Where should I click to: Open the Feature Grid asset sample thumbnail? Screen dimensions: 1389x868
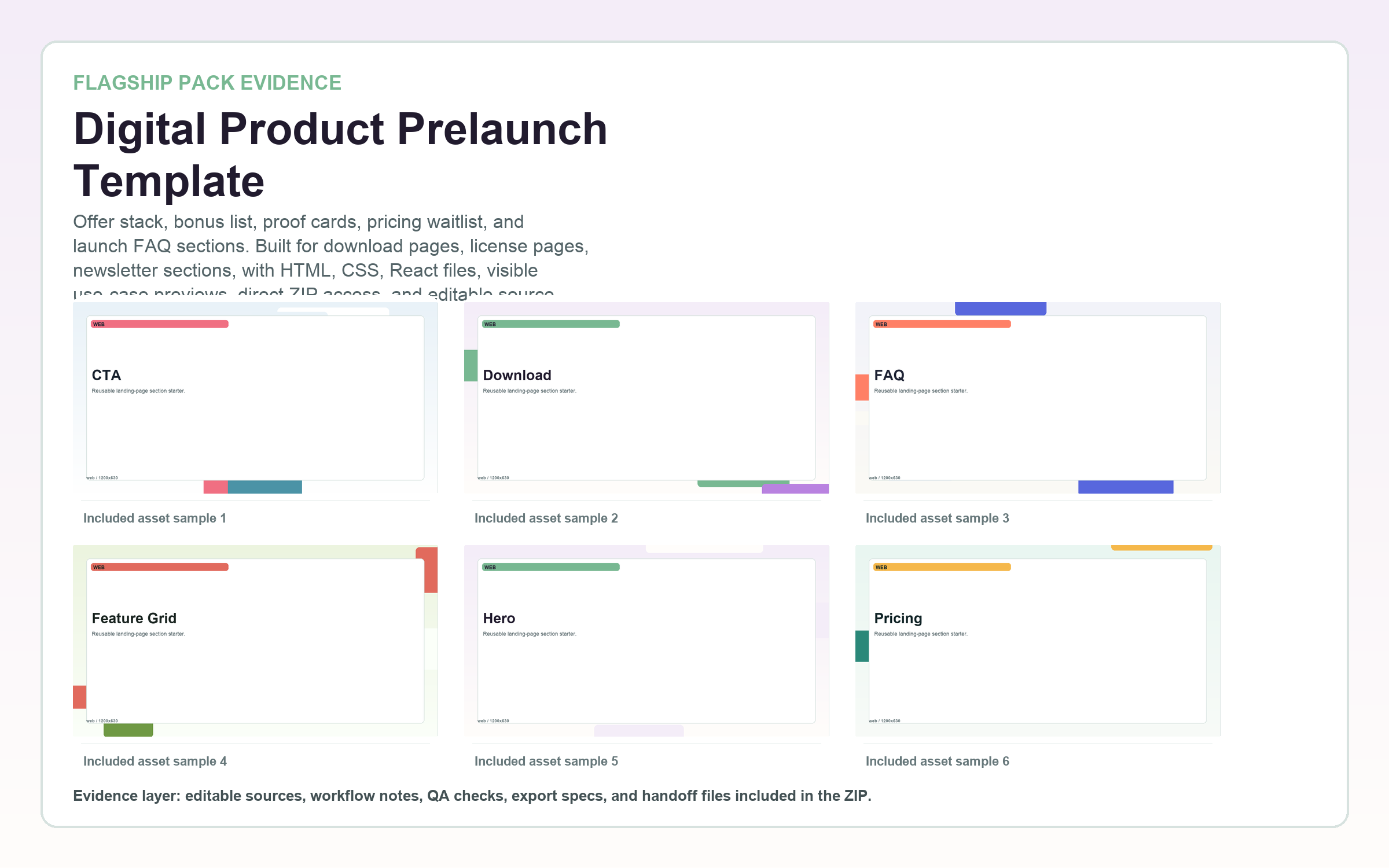tap(255, 641)
